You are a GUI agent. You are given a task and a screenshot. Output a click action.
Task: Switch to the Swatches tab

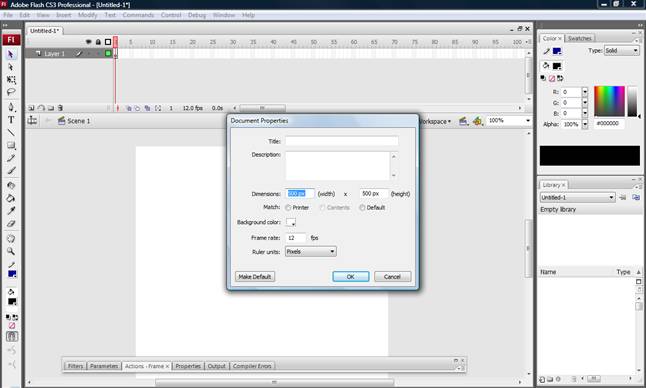pyautogui.click(x=580, y=38)
